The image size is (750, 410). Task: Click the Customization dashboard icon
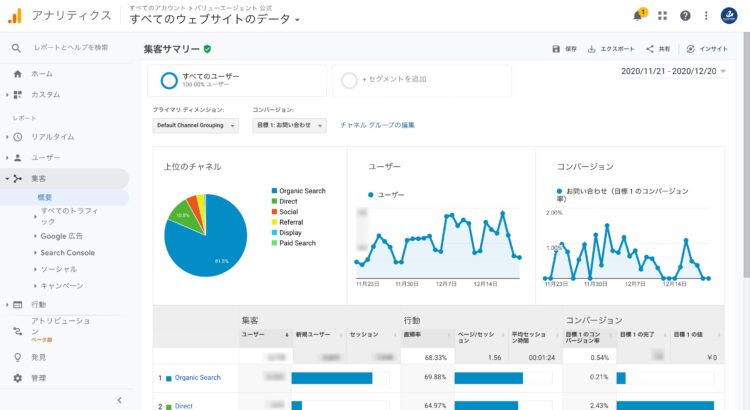point(18,95)
